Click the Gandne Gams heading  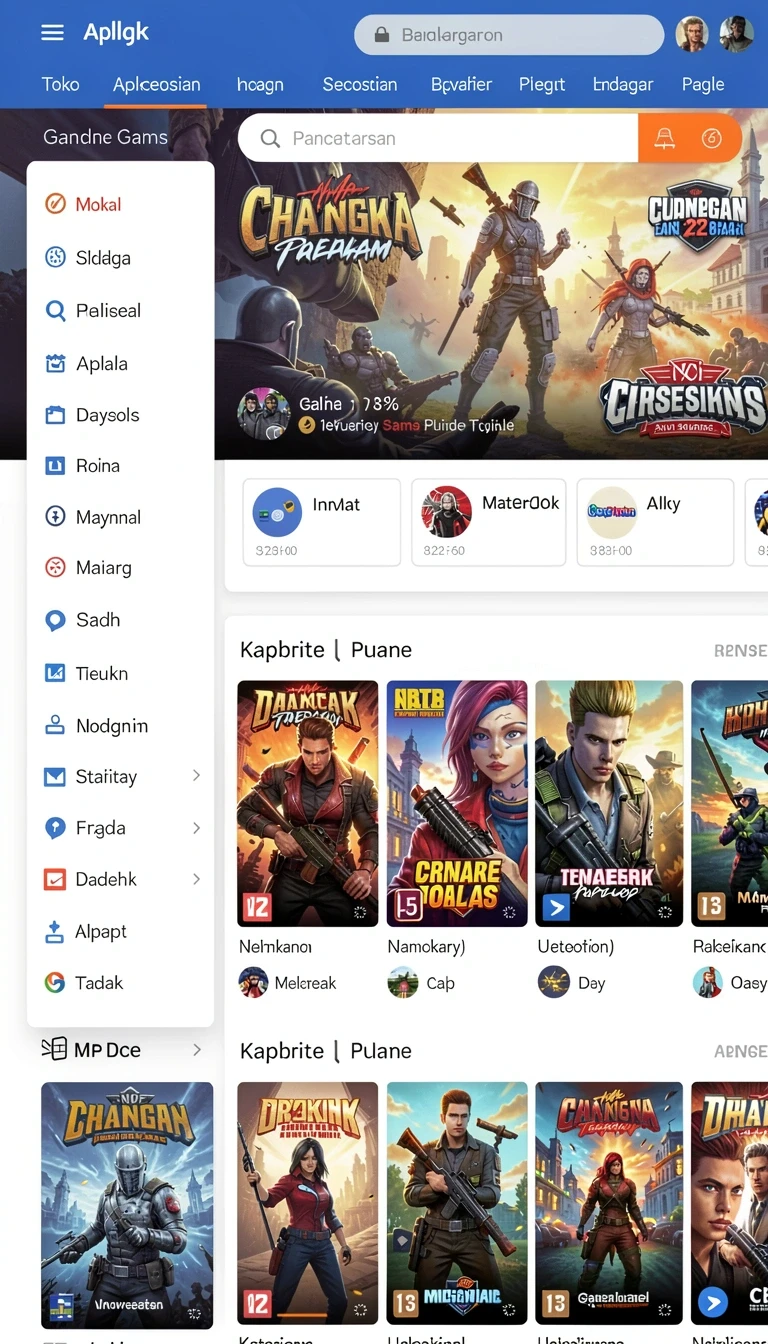pos(105,137)
